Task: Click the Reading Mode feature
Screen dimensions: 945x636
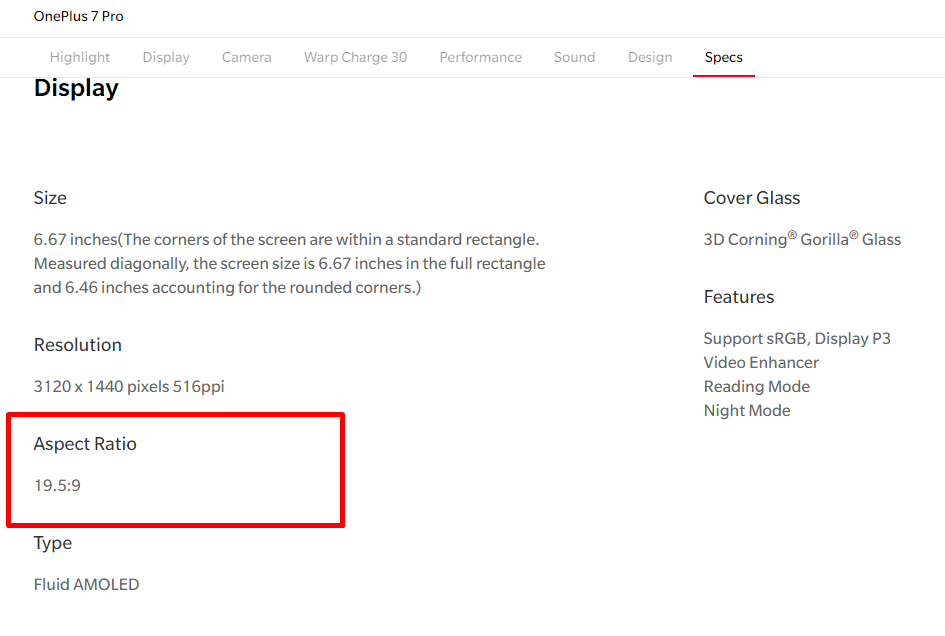Action: 756,386
